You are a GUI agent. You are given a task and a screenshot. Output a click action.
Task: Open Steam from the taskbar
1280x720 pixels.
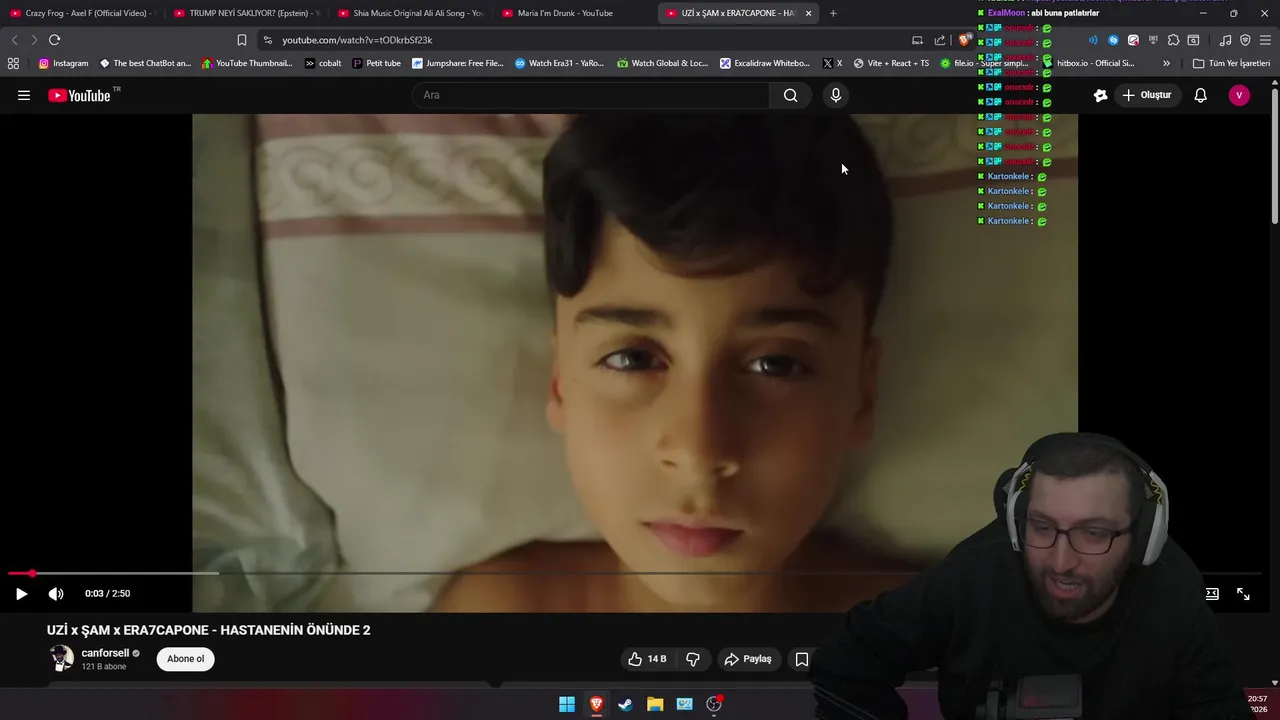coord(625,704)
